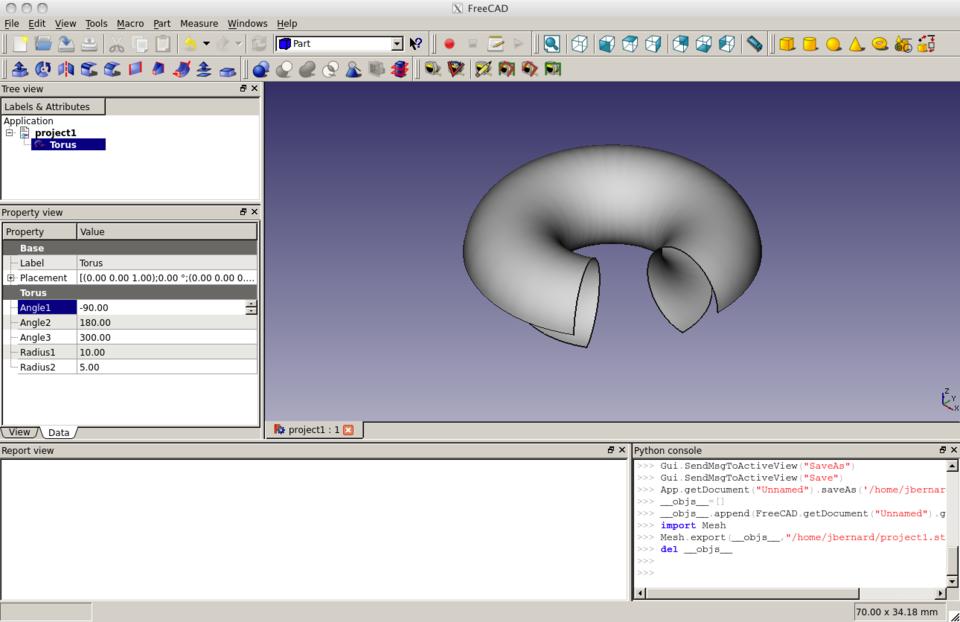
Task: Click the measure distance ruler icon
Action: (x=754, y=44)
